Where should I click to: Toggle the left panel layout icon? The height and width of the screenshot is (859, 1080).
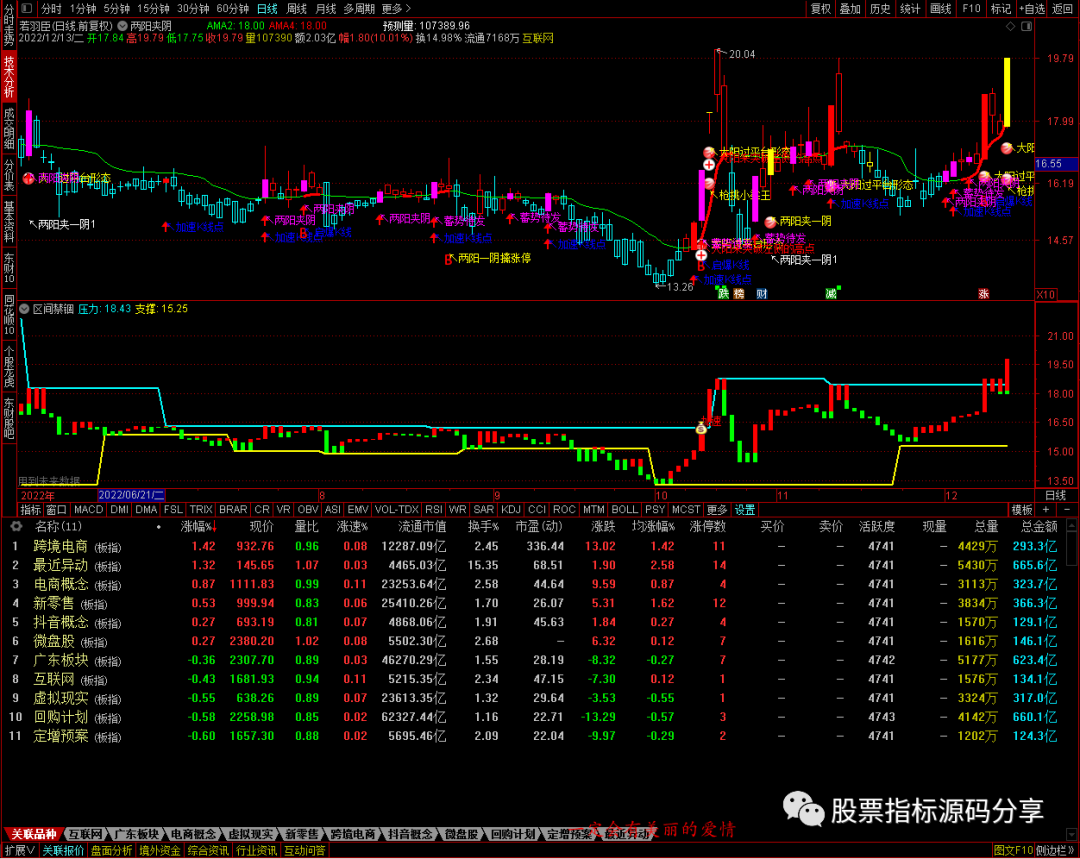tap(27, 8)
